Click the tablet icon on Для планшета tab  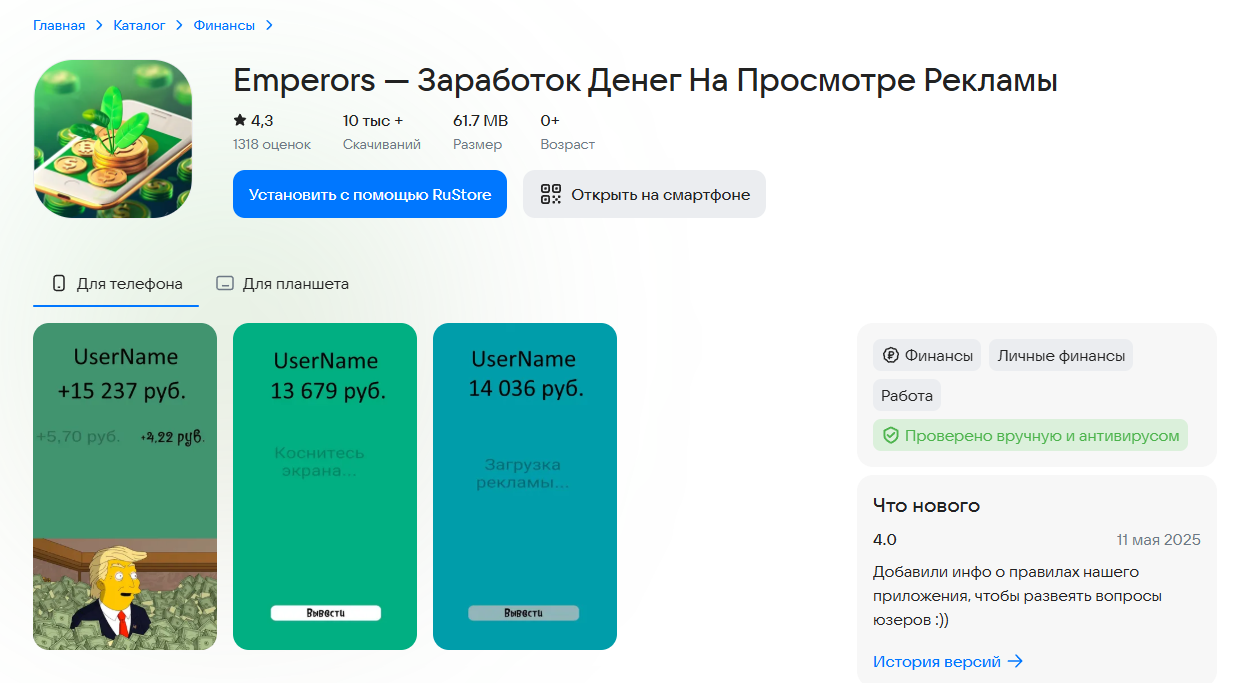tap(226, 283)
